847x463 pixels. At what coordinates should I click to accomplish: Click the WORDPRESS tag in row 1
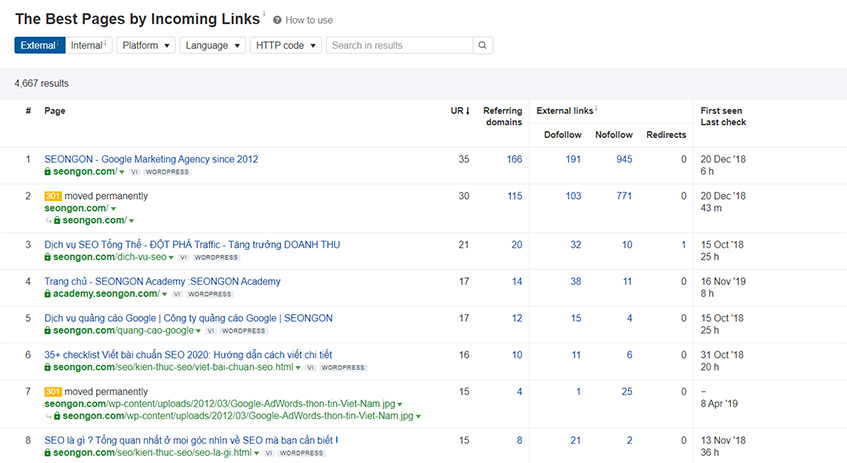coord(167,172)
